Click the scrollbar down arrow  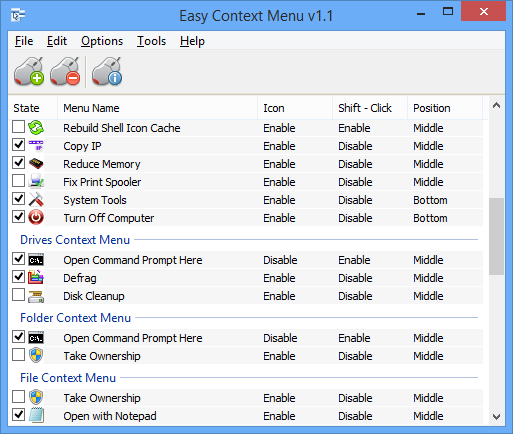click(x=496, y=417)
